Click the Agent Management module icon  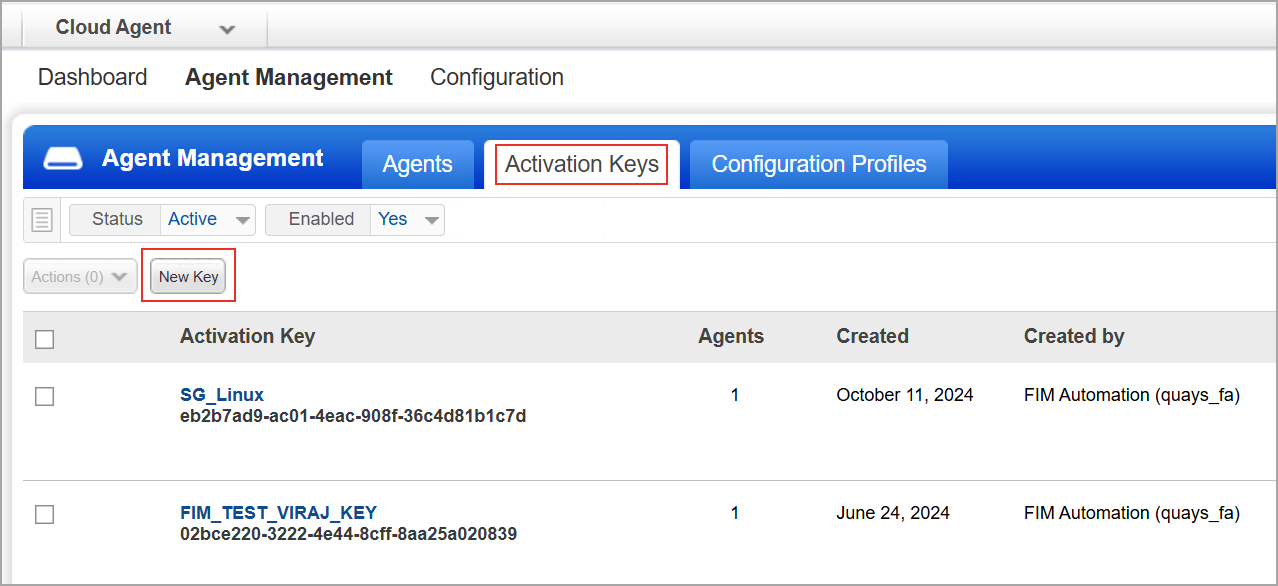63,159
